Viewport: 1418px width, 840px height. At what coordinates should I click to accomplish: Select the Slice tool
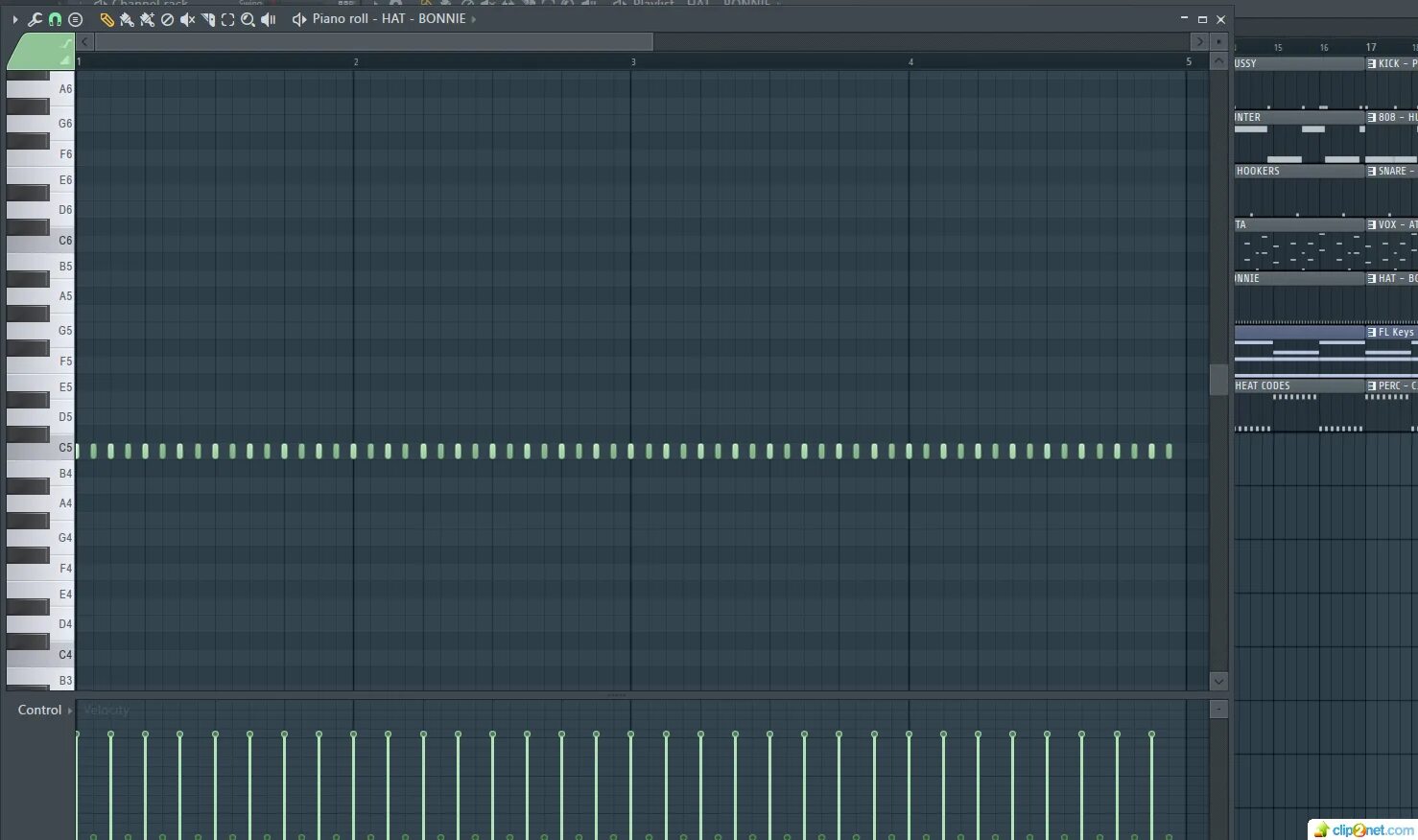[207, 19]
